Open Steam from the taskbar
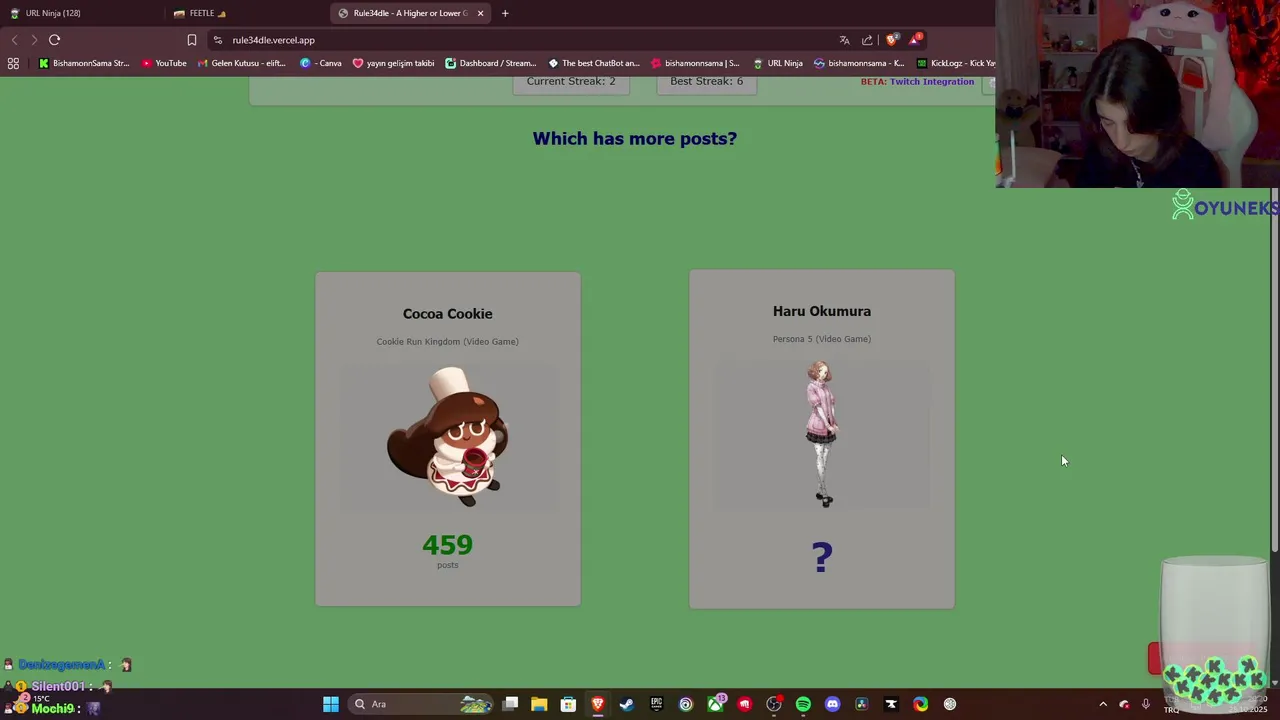The image size is (1280, 720). tap(627, 704)
